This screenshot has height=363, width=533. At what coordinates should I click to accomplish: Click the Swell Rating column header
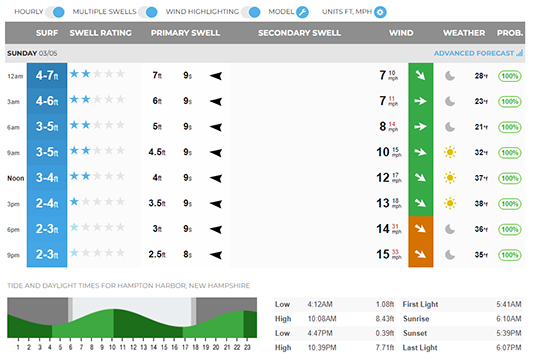pyautogui.click(x=101, y=33)
